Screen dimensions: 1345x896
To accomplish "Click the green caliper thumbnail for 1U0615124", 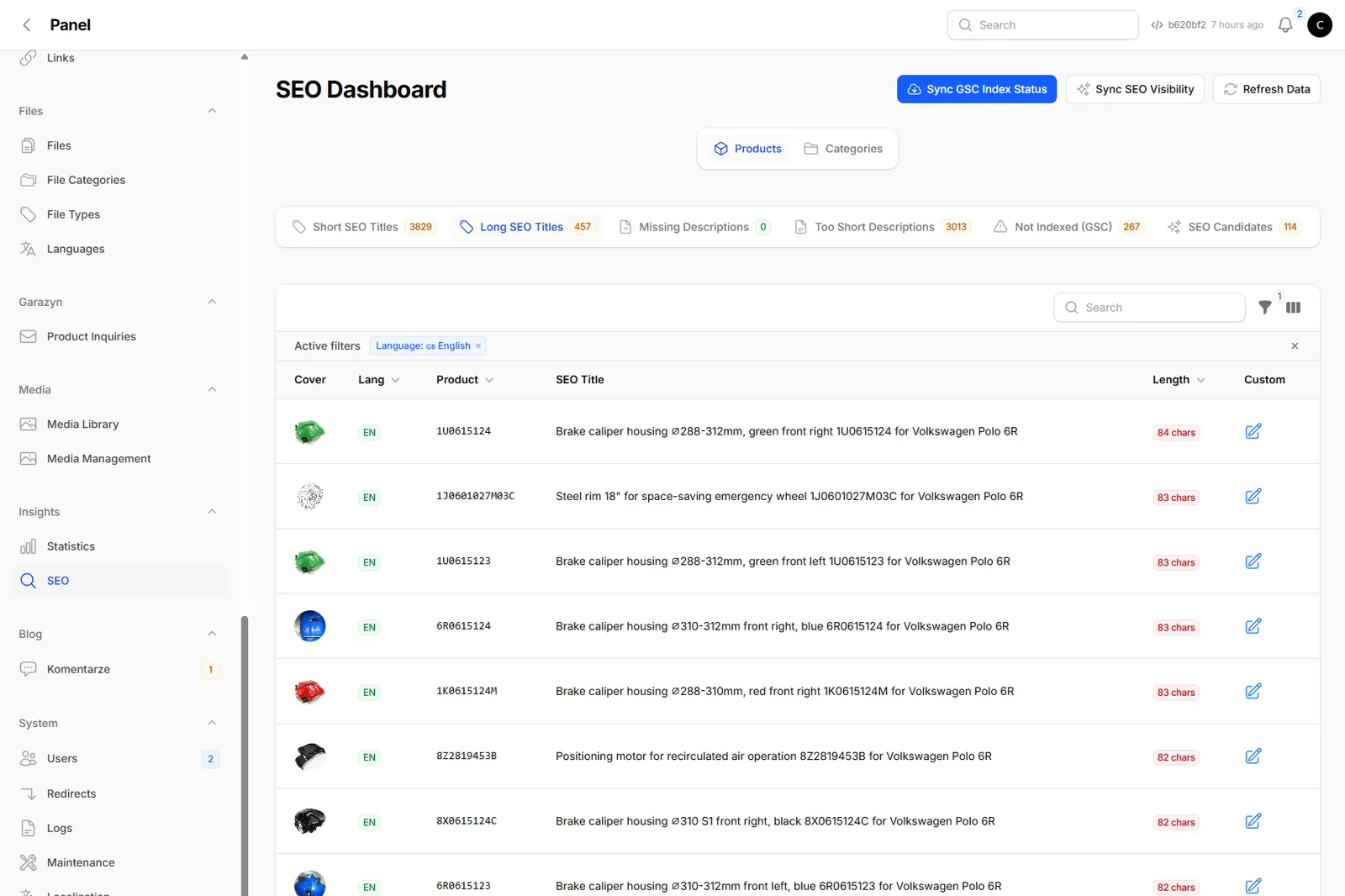I will (x=310, y=432).
